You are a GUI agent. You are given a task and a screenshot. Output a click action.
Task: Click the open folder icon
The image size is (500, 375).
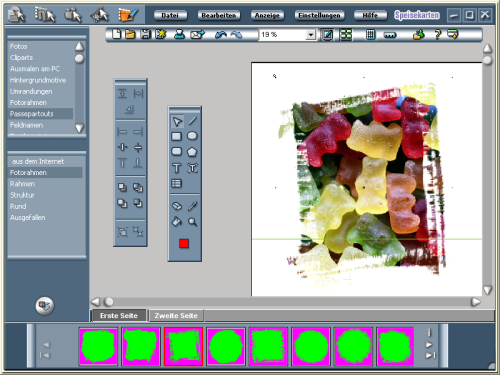pyautogui.click(x=130, y=34)
